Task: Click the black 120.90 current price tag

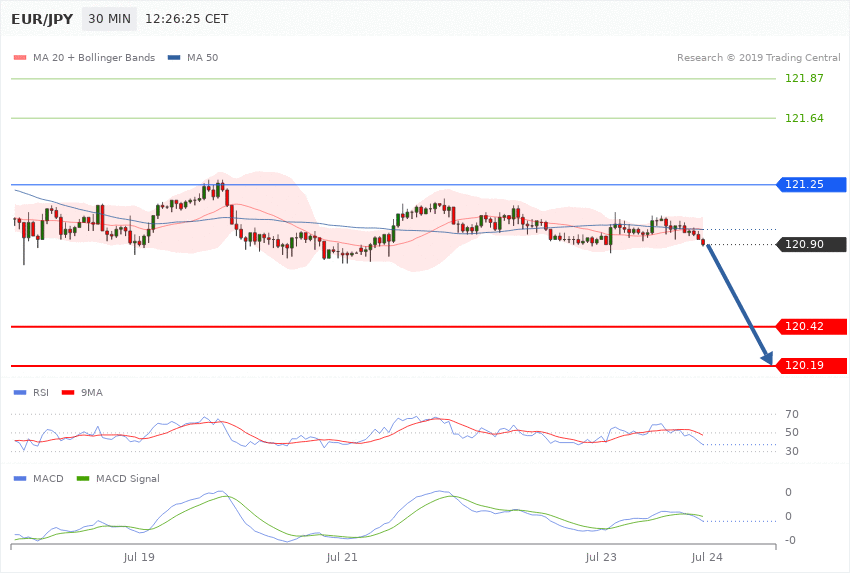Action: (811, 244)
